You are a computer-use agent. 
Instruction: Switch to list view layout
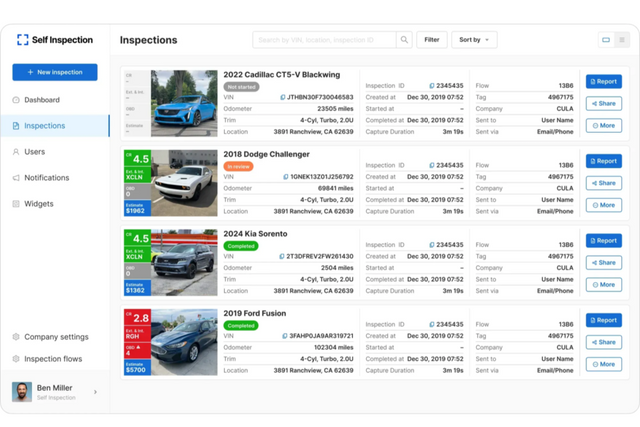coord(623,40)
